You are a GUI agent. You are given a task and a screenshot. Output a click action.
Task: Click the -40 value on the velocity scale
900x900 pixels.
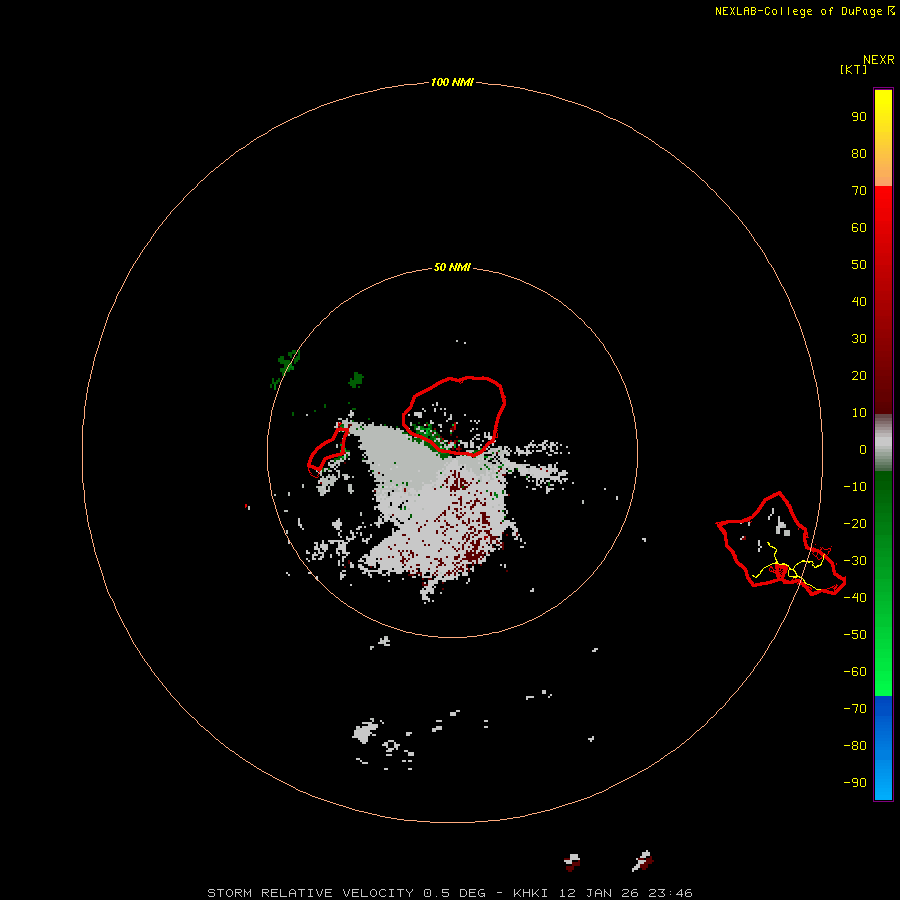click(855, 598)
